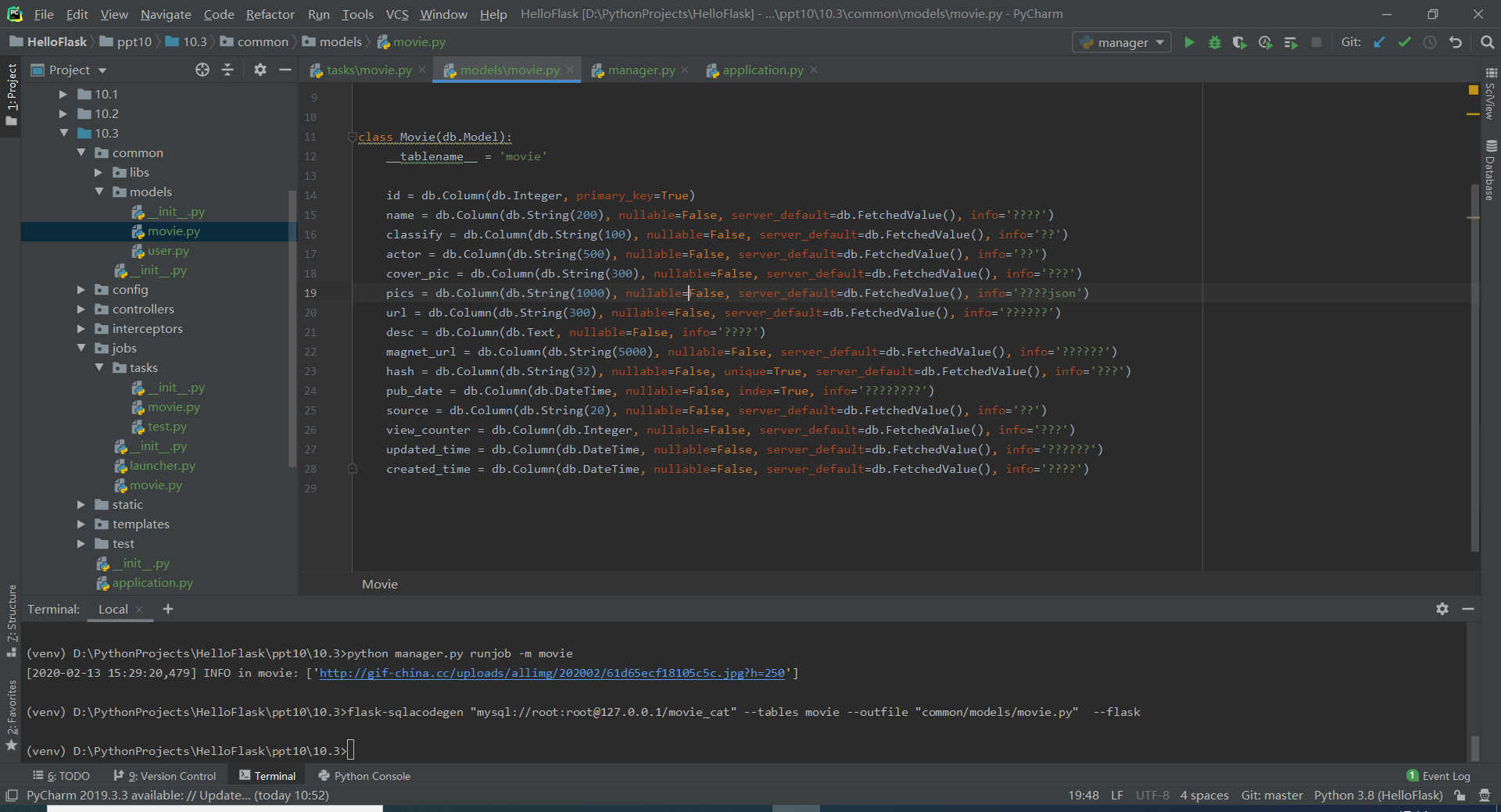This screenshot has height=812, width=1501.
Task: Expand the templates folder
Action: click(81, 524)
